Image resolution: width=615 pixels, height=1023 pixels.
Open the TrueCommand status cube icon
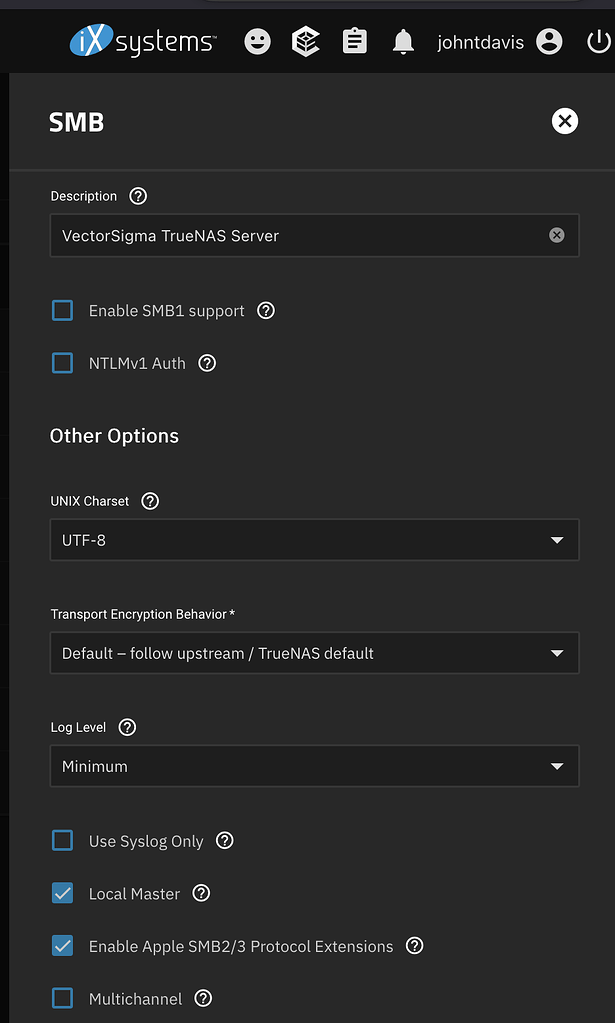306,41
